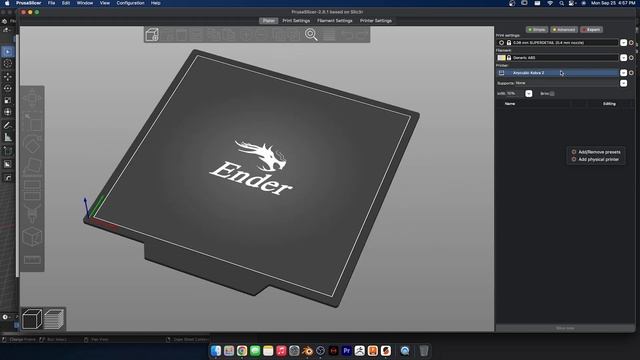
Task: Expand the Printer preset dropdown arrow
Action: 623,73
